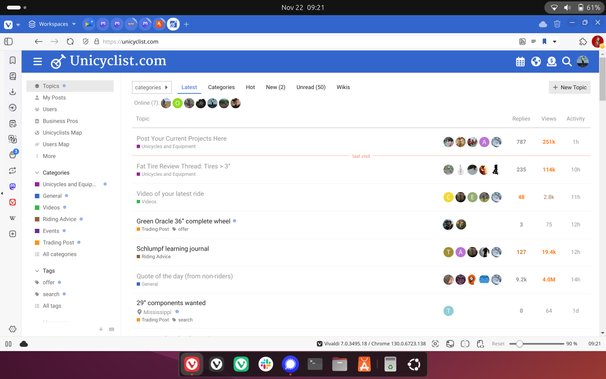The height and width of the screenshot is (379, 606).
Task: Select Trading Post category in sidebar
Action: point(58,243)
